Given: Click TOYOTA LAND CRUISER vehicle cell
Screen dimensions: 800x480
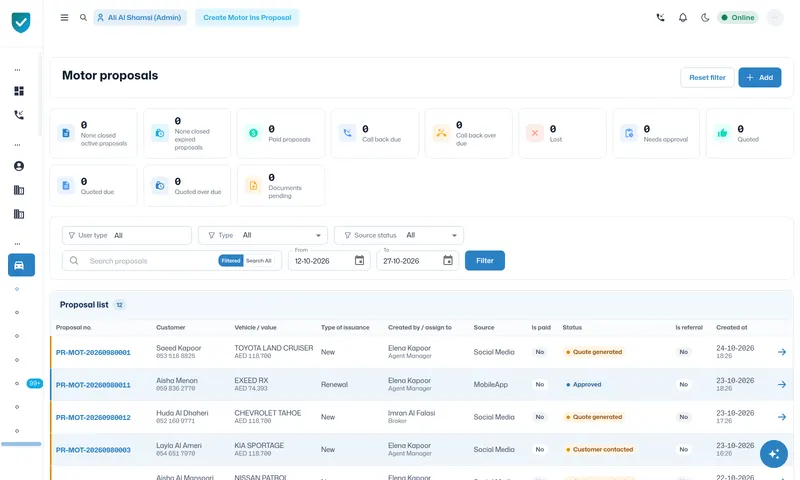Looking at the screenshot, I should pos(273,351).
